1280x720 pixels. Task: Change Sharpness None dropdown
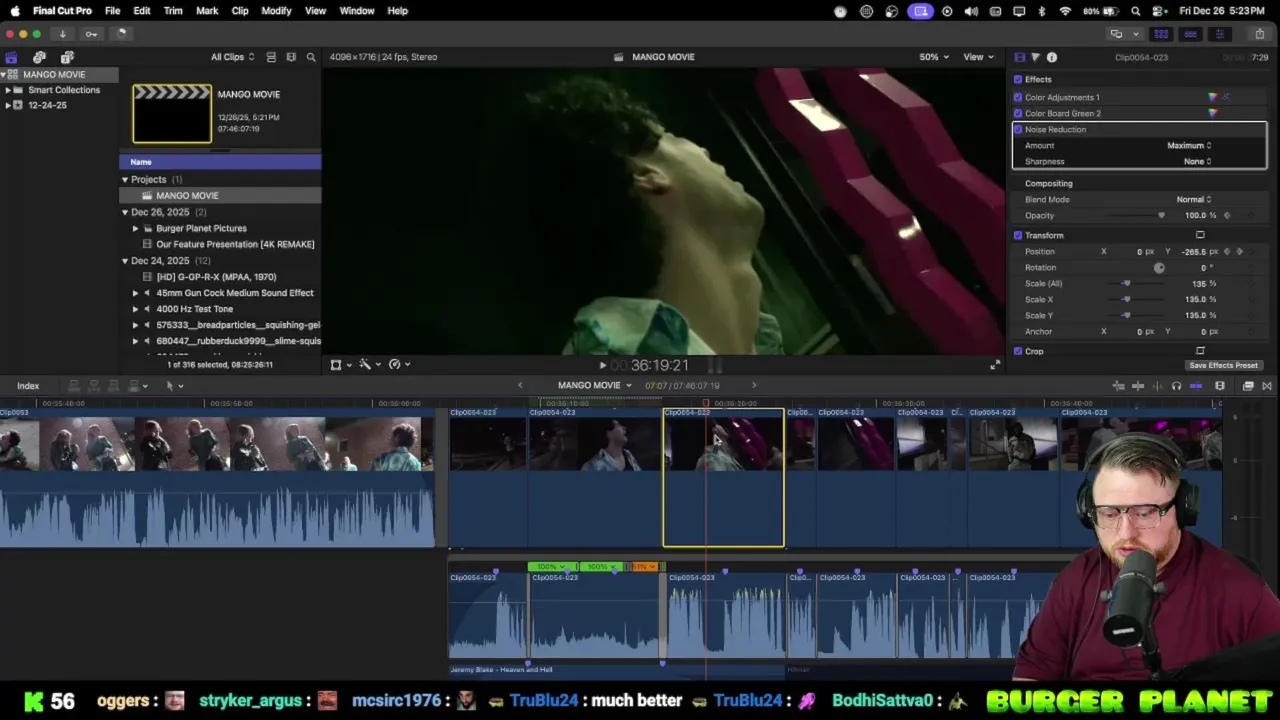tap(1197, 161)
